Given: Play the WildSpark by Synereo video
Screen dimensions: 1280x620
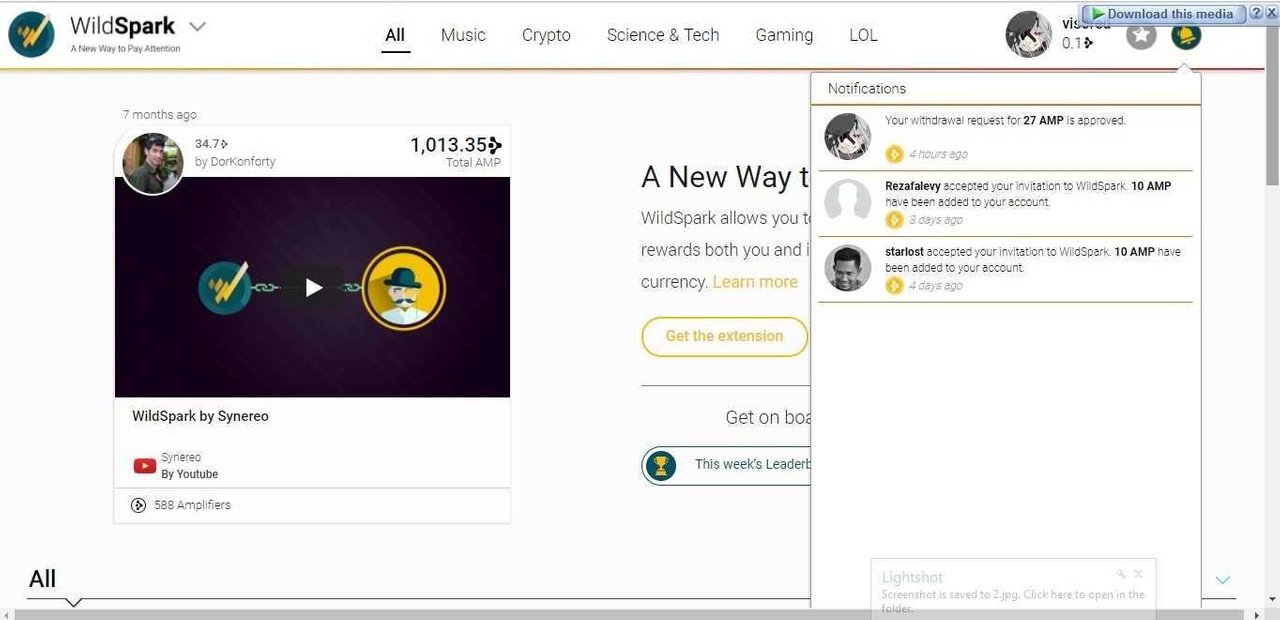Looking at the screenshot, I should (x=313, y=288).
